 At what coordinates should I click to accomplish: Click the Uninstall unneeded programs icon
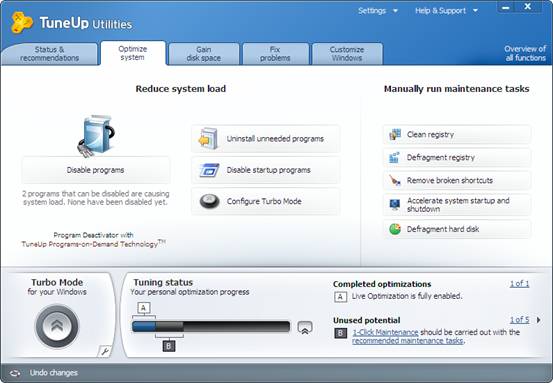208,139
